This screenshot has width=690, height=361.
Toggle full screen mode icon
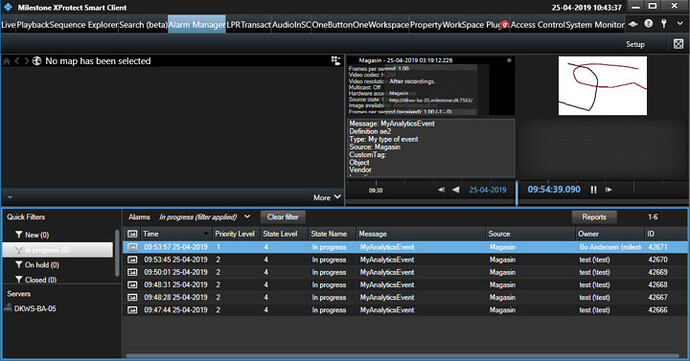pos(679,44)
